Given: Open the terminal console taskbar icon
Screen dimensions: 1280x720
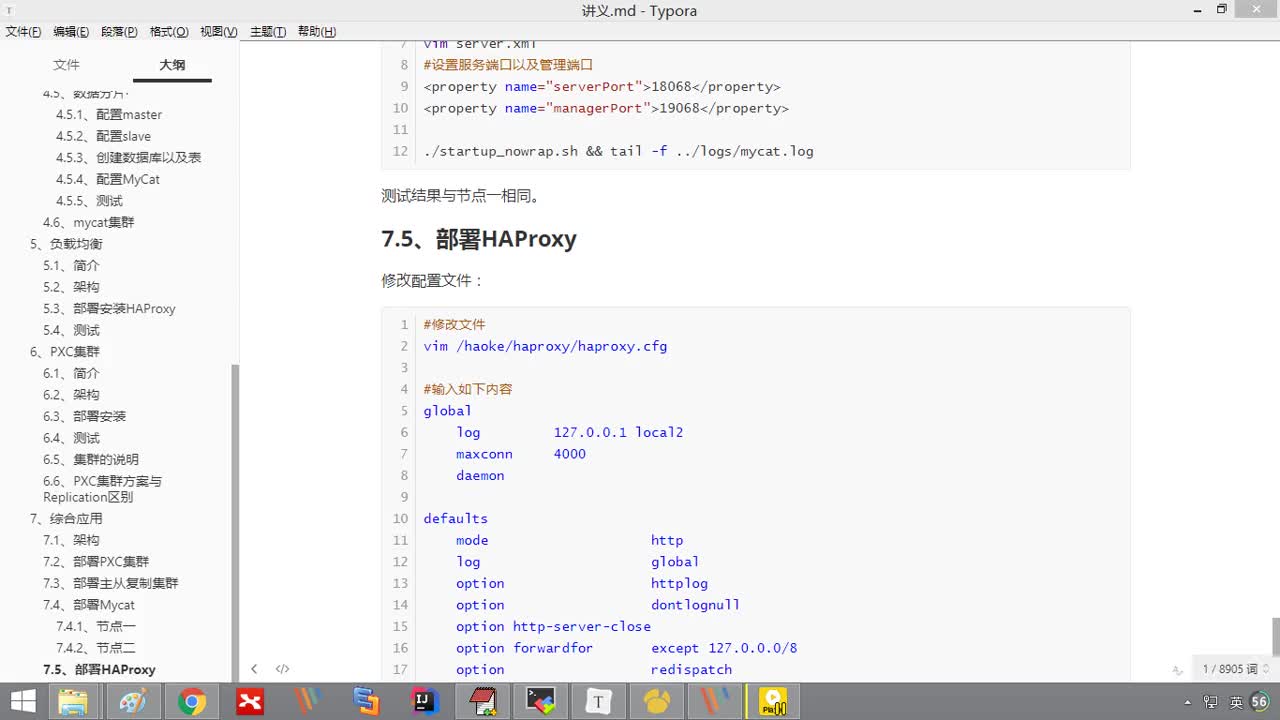Looking at the screenshot, I should [541, 702].
